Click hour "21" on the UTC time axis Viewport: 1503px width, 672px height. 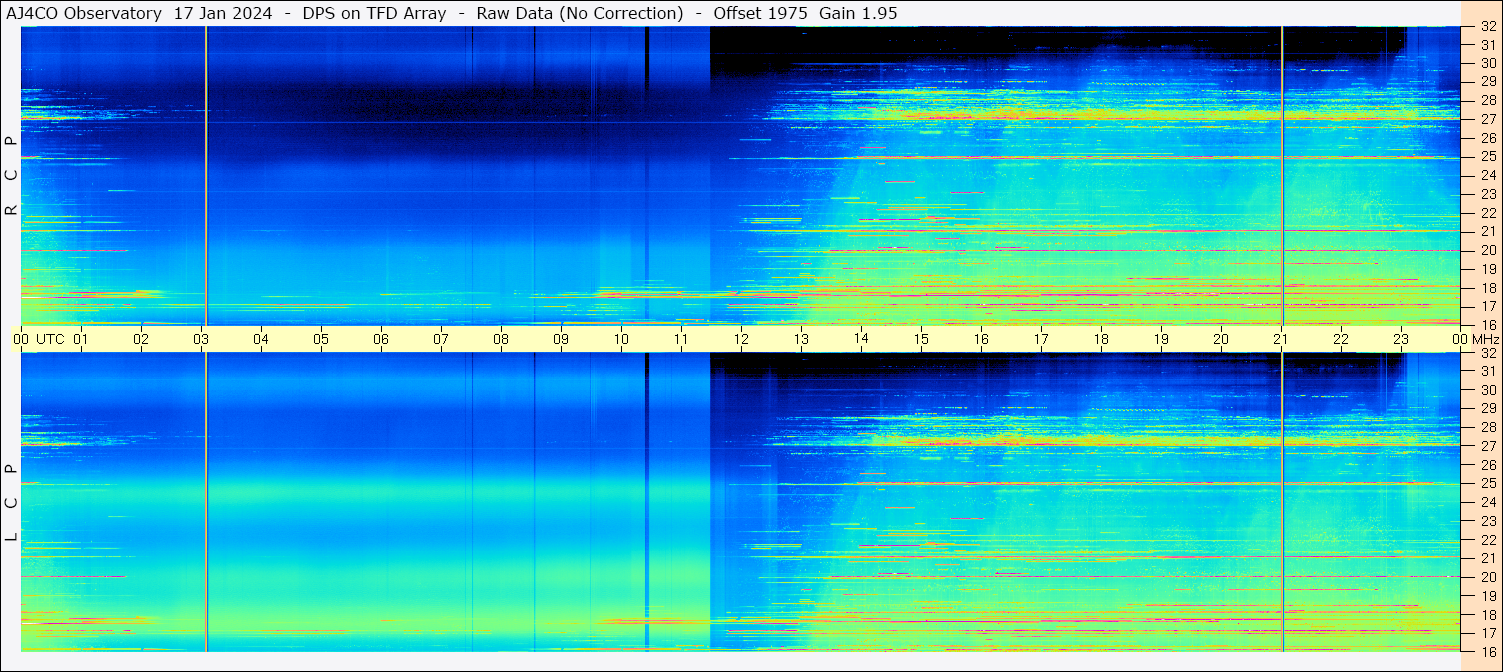1281,339
